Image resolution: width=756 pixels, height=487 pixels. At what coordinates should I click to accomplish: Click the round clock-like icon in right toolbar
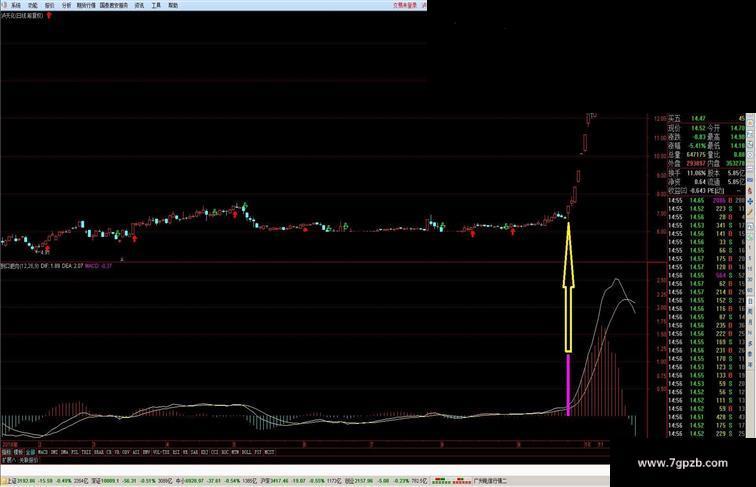pyautogui.click(x=750, y=155)
